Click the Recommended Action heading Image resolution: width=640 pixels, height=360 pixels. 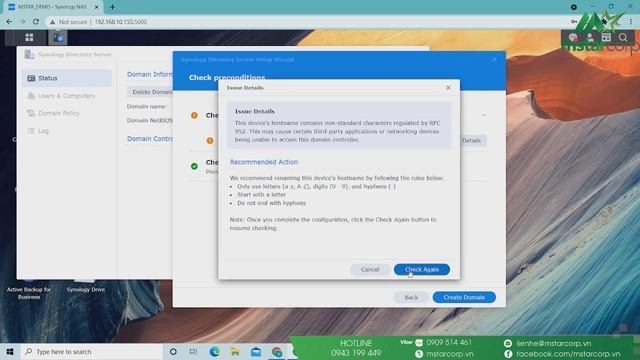[x=264, y=162]
